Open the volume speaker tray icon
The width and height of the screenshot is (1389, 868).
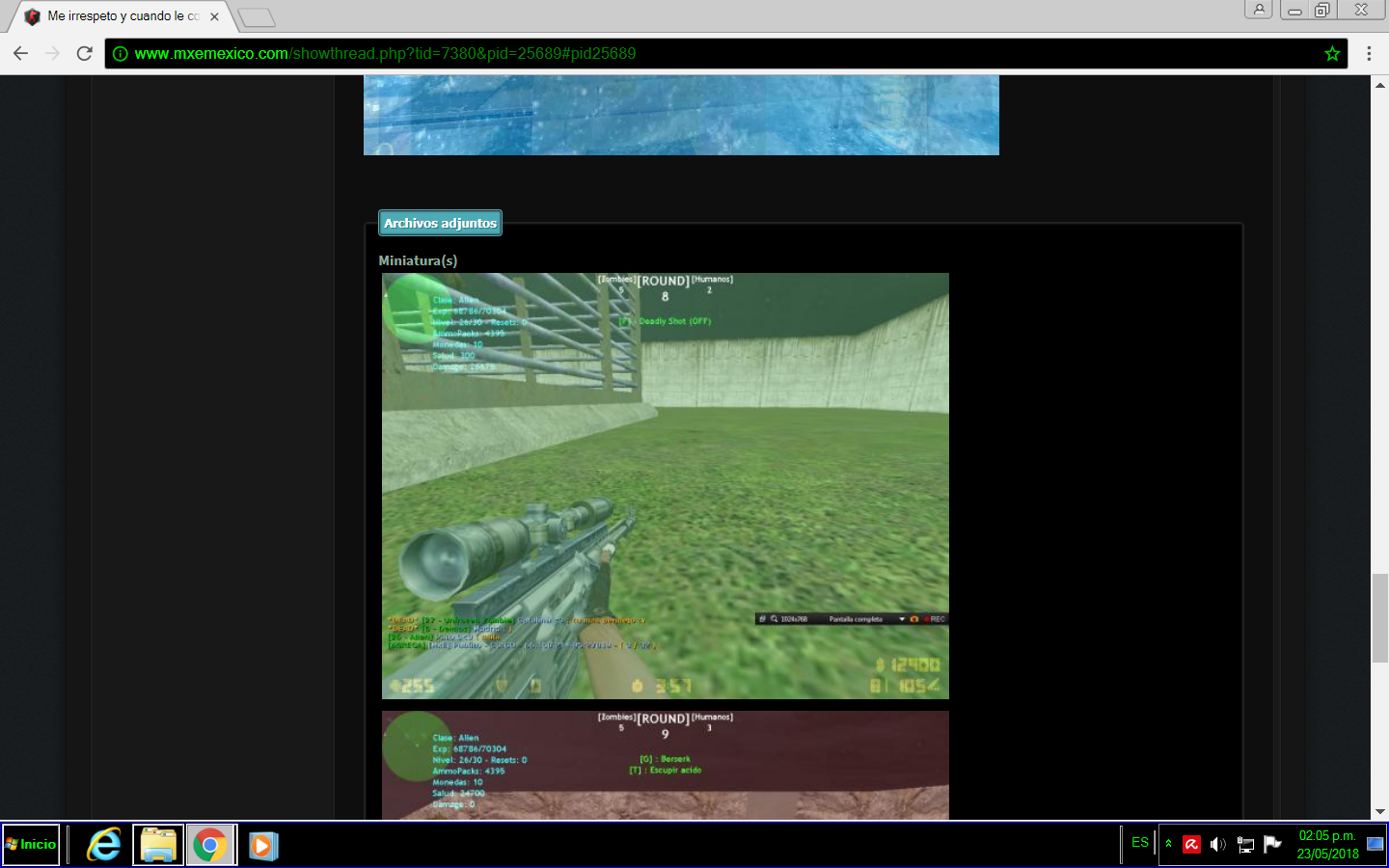click(1218, 845)
